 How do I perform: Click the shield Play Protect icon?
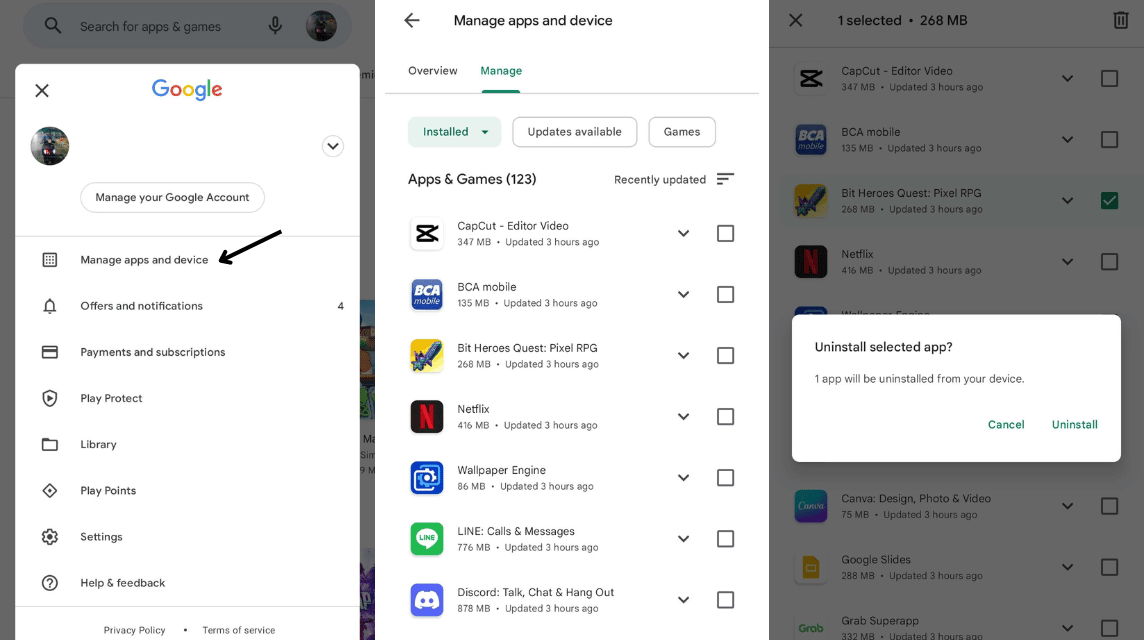click(50, 398)
